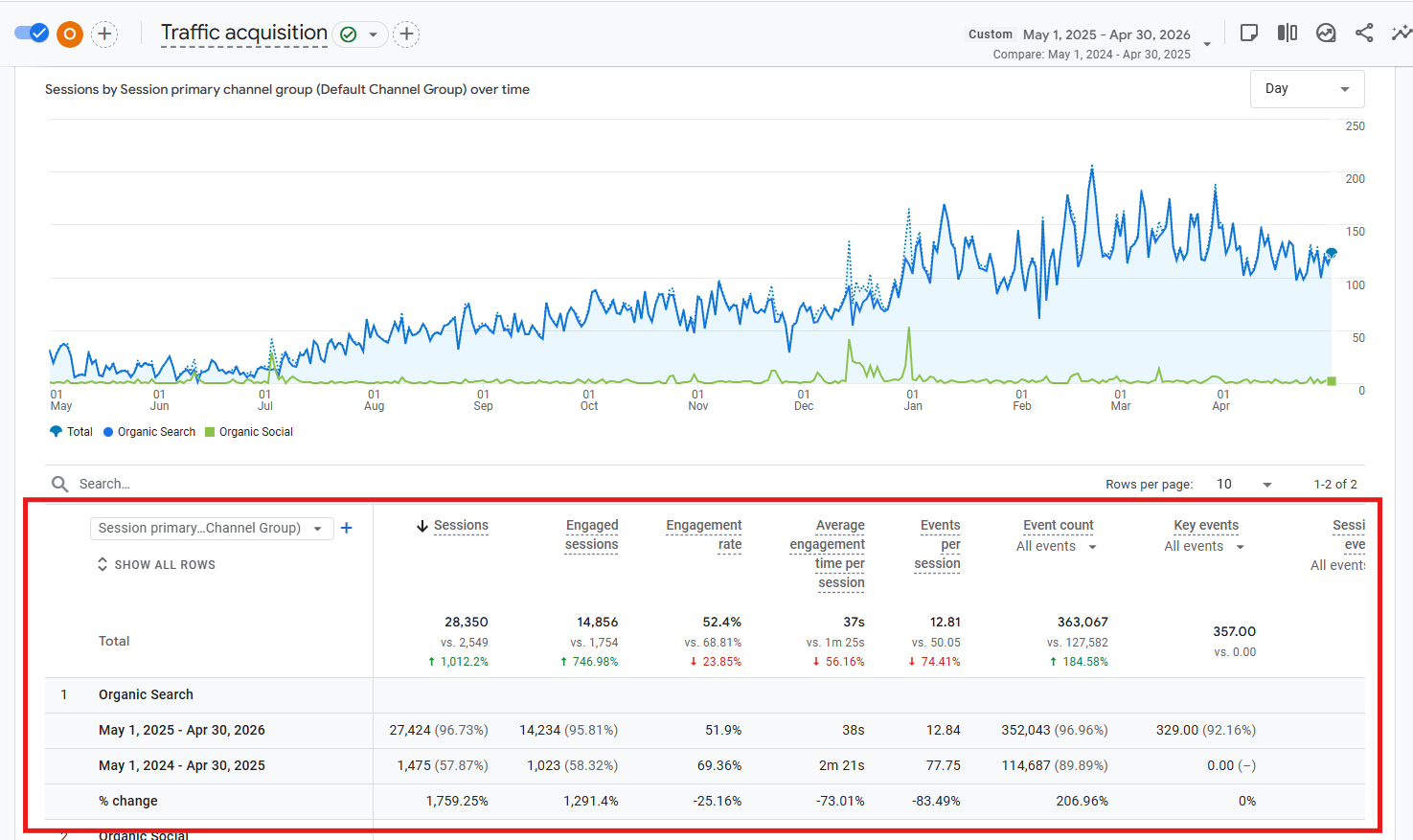Expand the Session primary Channel Group dropdown

point(212,528)
